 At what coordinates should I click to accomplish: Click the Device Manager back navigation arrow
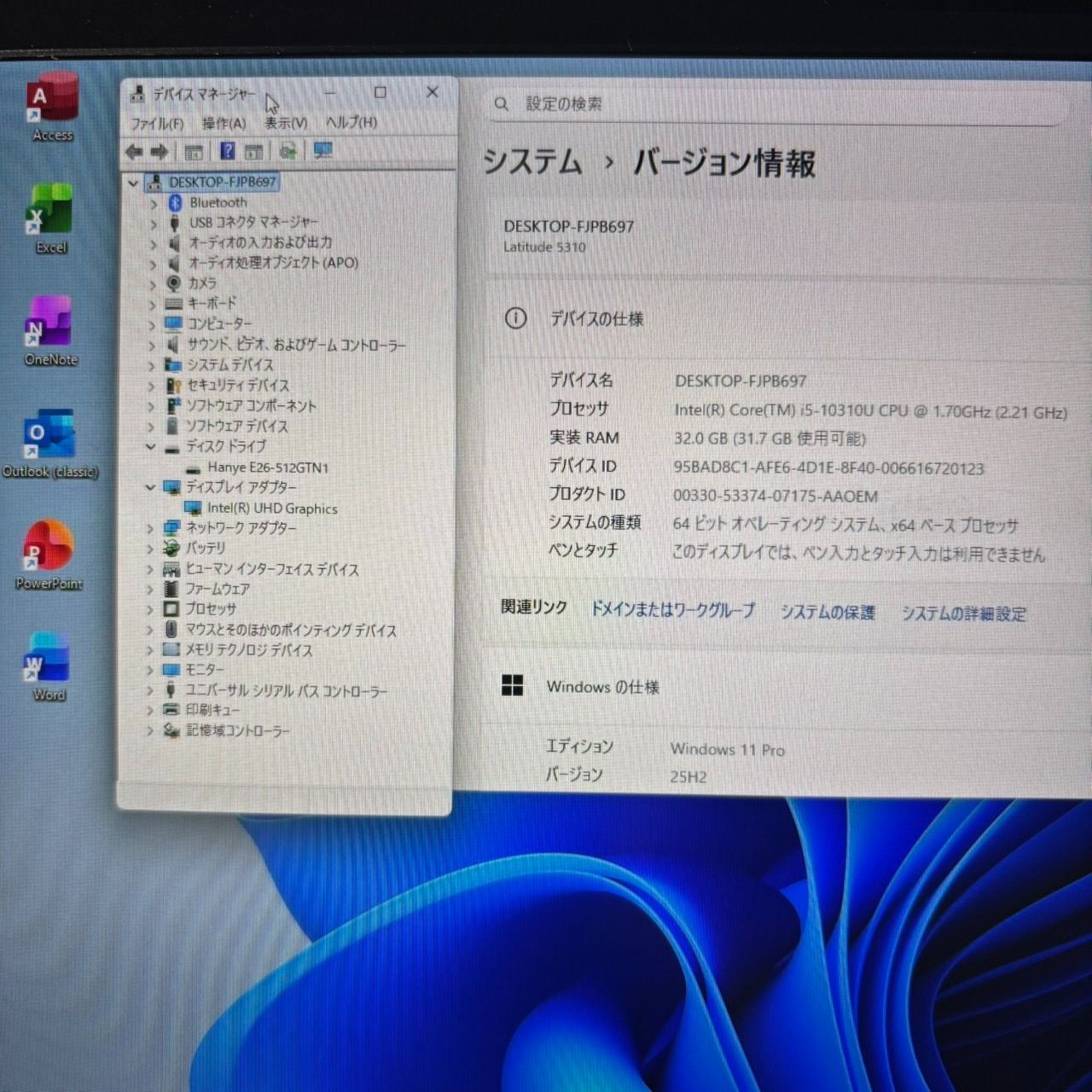135,151
